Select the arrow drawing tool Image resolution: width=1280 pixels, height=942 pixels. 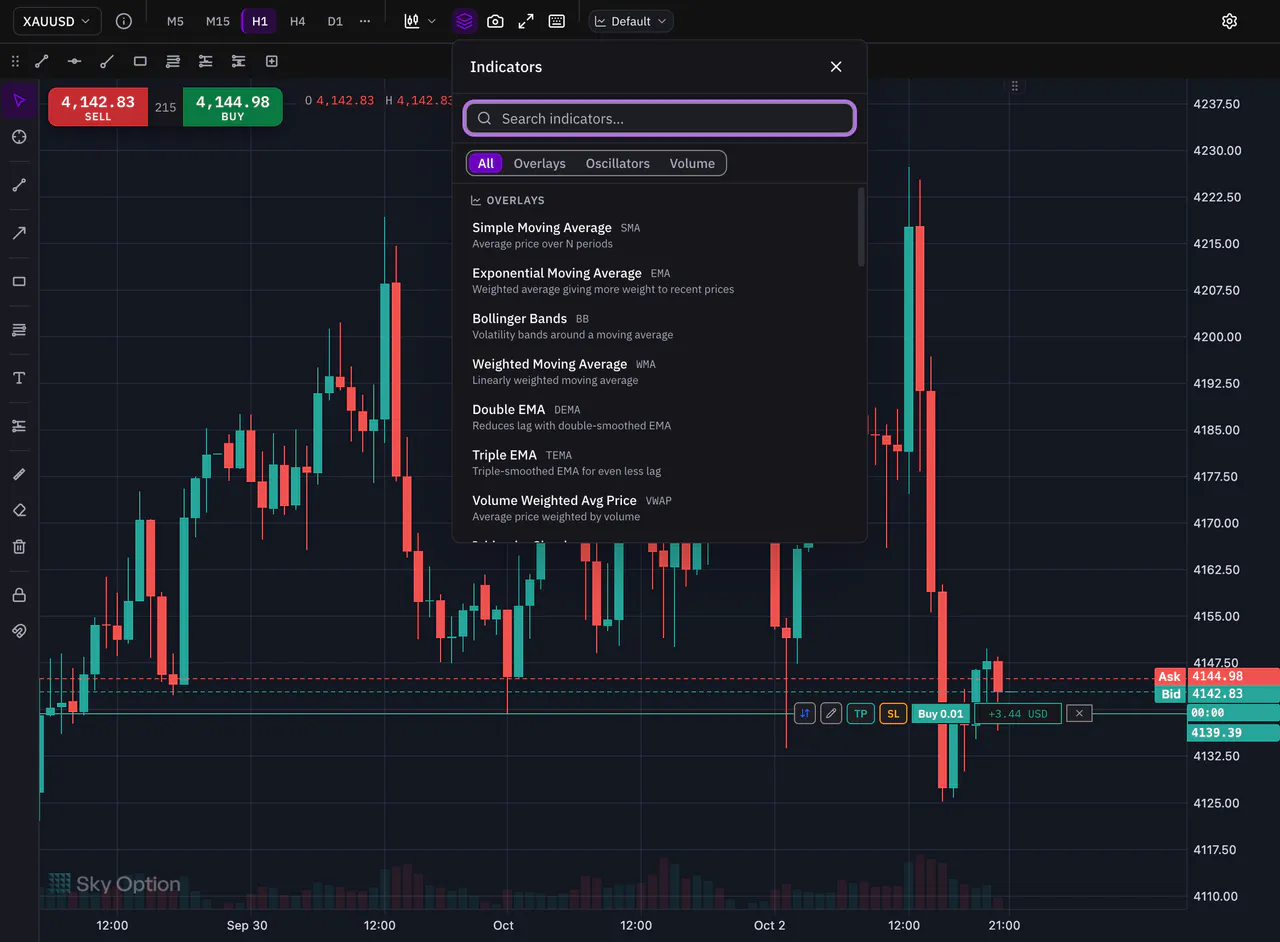click(19, 233)
